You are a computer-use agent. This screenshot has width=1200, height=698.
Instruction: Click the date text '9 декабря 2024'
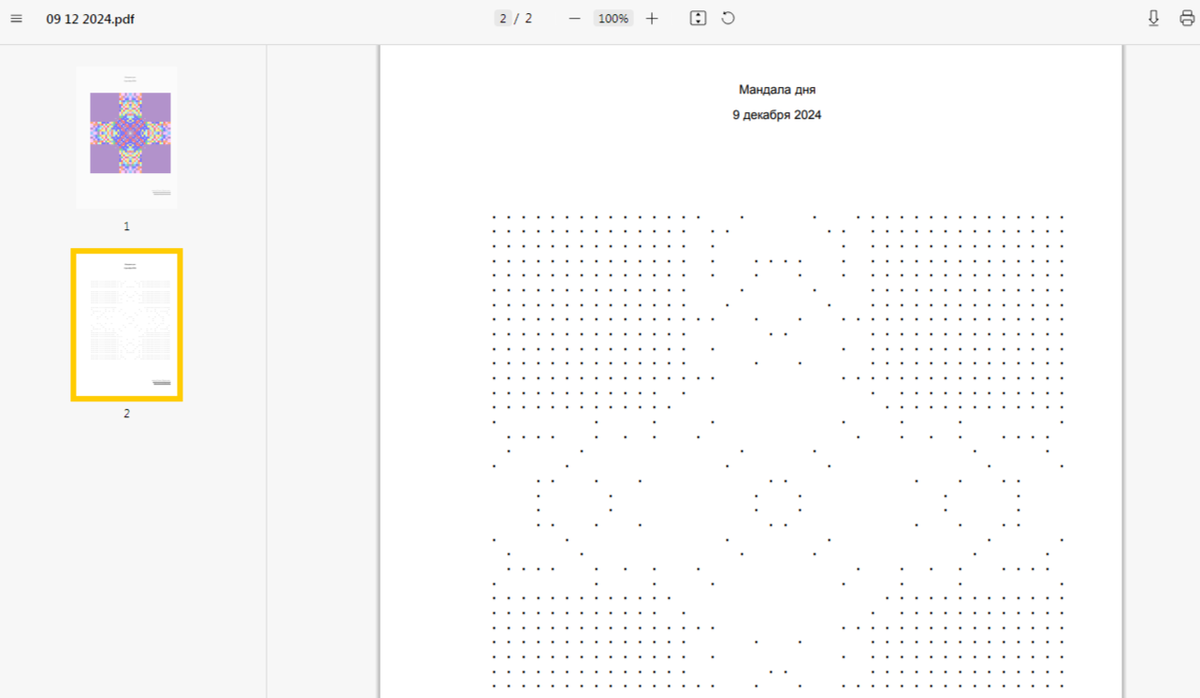click(x=777, y=115)
